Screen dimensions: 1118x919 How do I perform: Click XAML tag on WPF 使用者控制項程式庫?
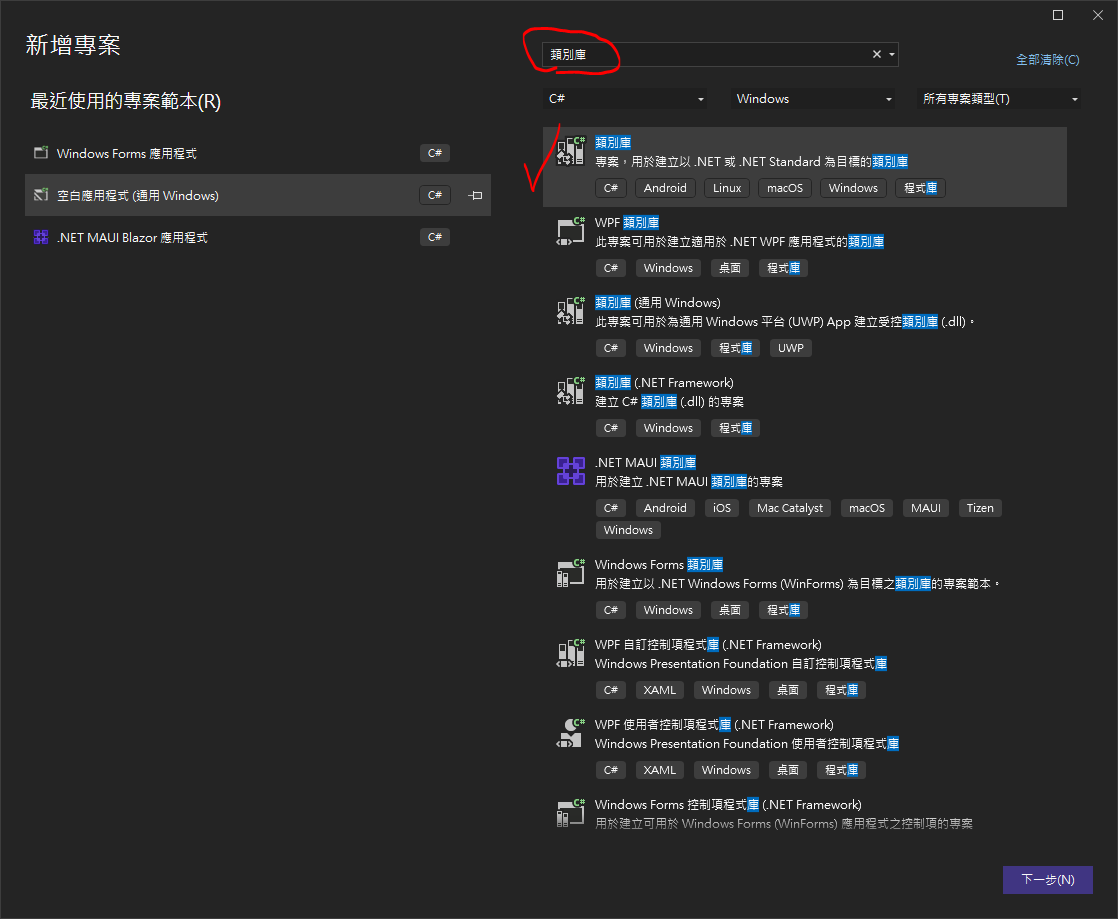pos(660,770)
